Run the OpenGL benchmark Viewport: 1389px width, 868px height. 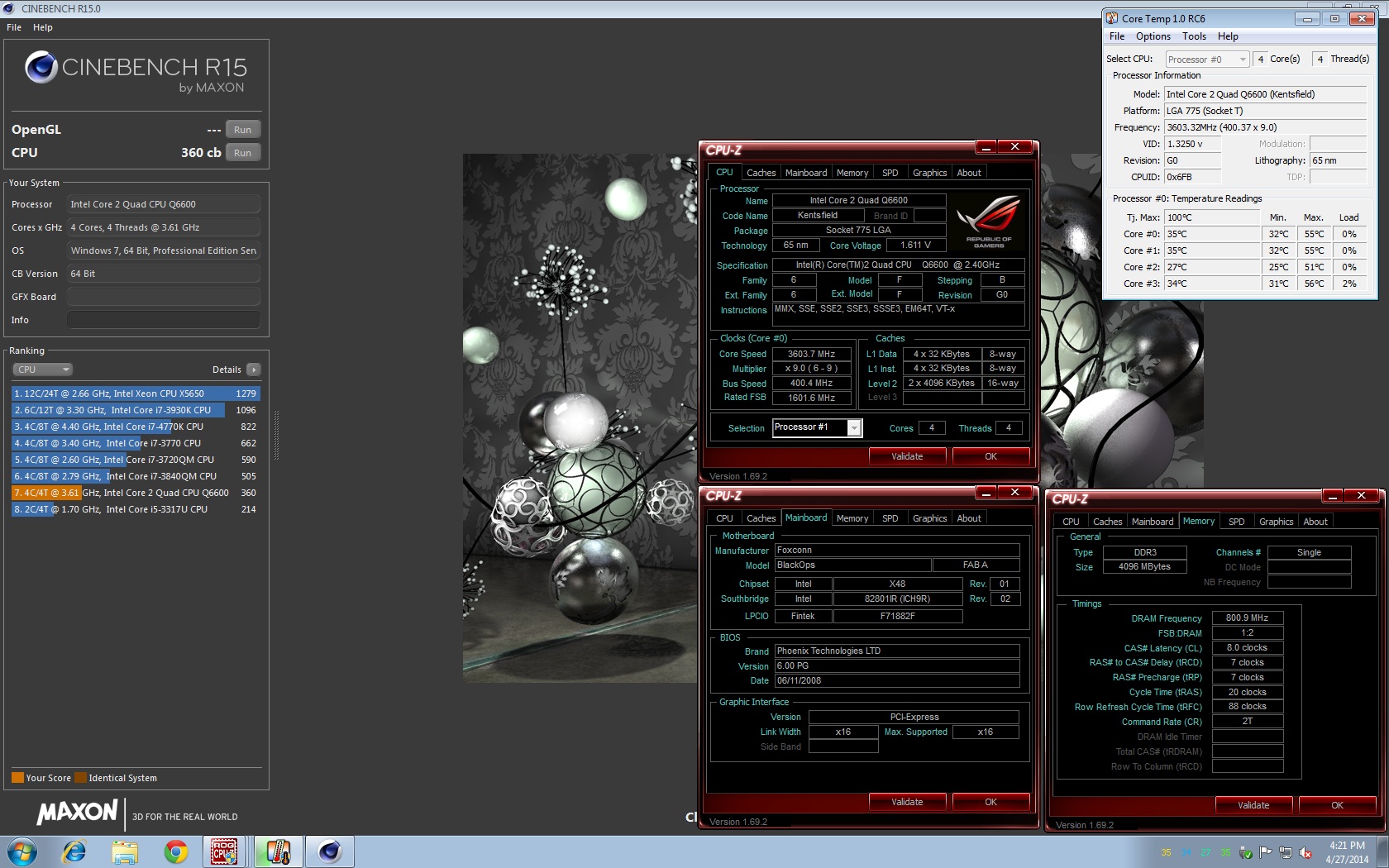click(x=242, y=130)
